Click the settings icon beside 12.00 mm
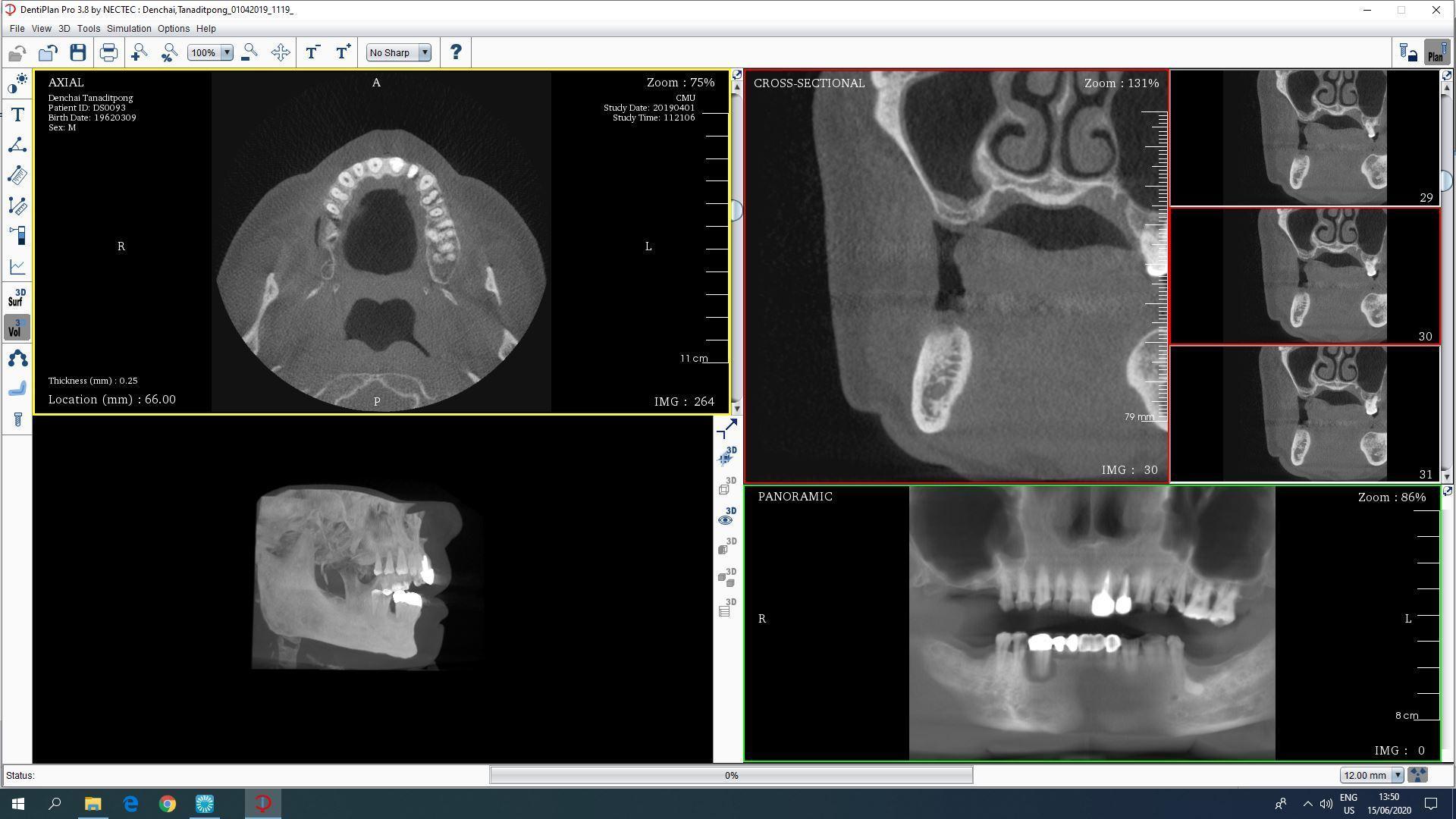Image resolution: width=1456 pixels, height=819 pixels. (x=1417, y=775)
